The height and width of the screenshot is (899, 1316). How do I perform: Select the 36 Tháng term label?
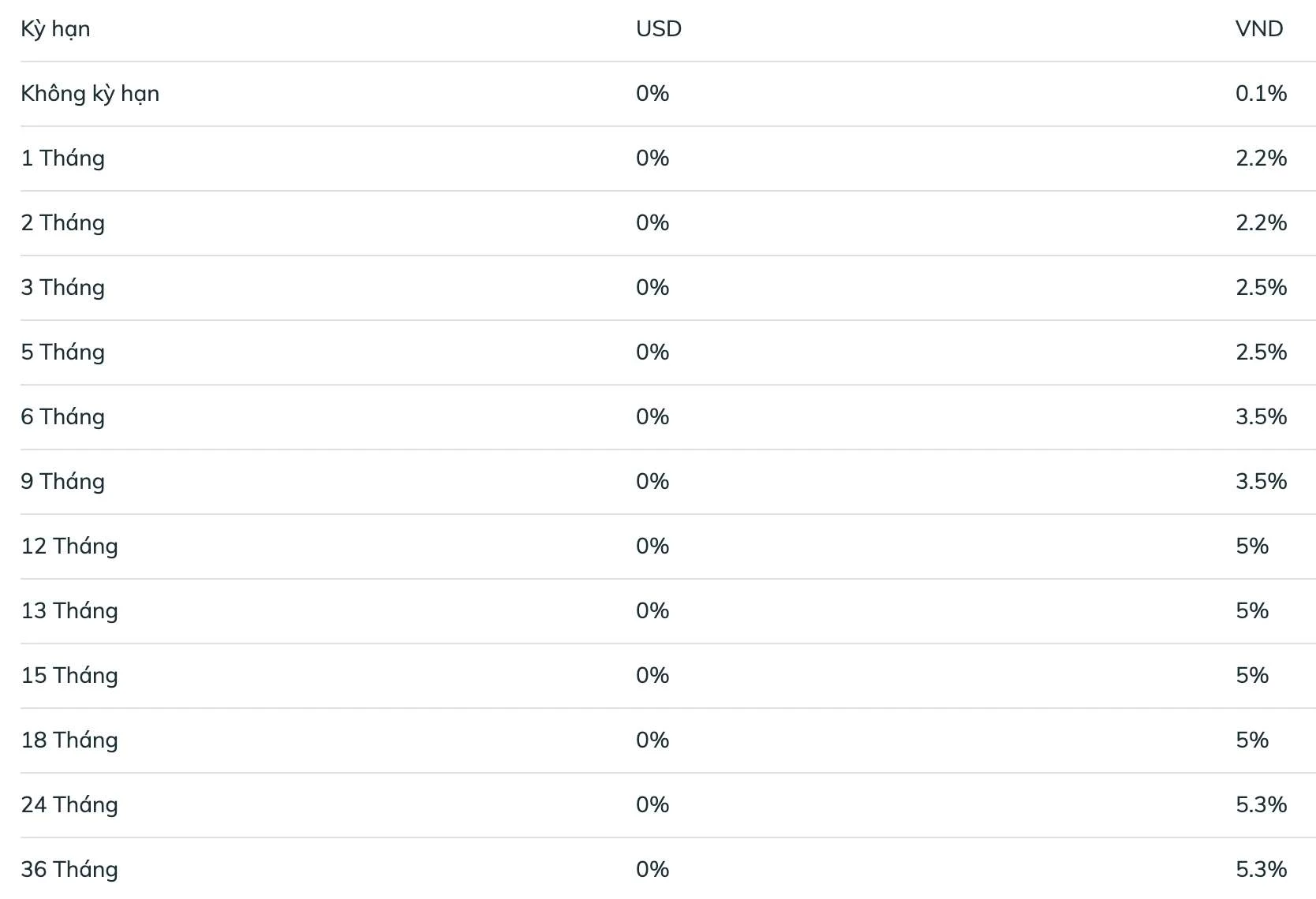click(x=69, y=870)
